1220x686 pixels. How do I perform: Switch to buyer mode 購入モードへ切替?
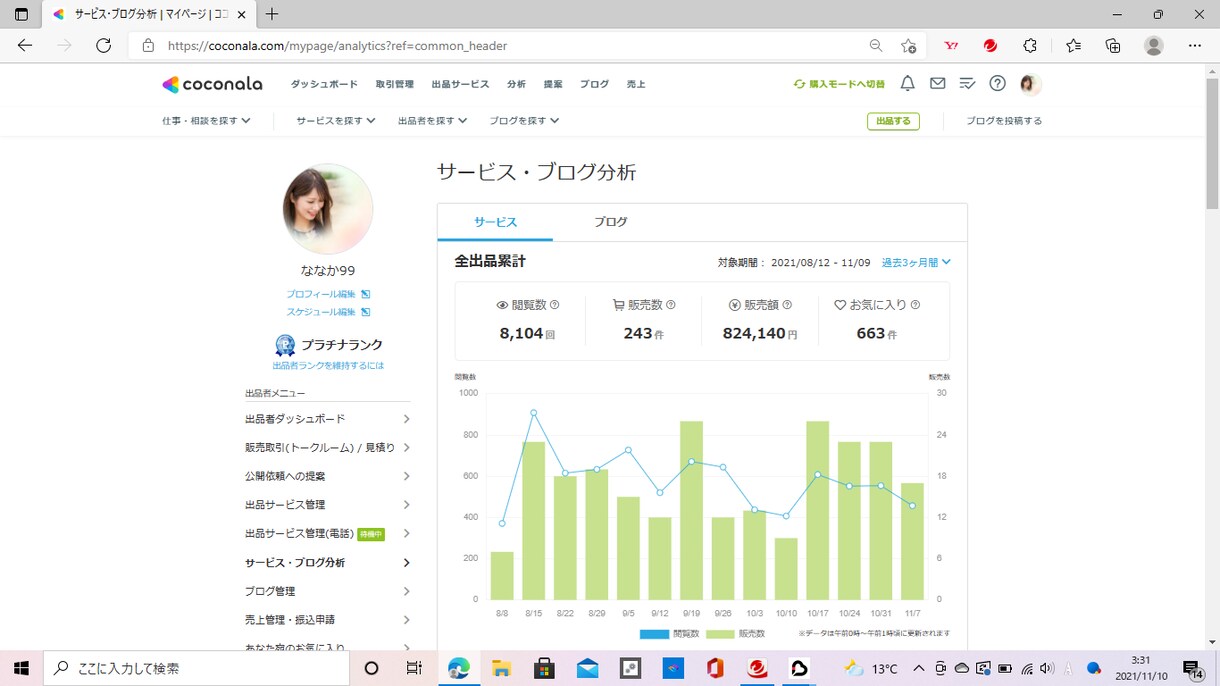[x=839, y=84]
